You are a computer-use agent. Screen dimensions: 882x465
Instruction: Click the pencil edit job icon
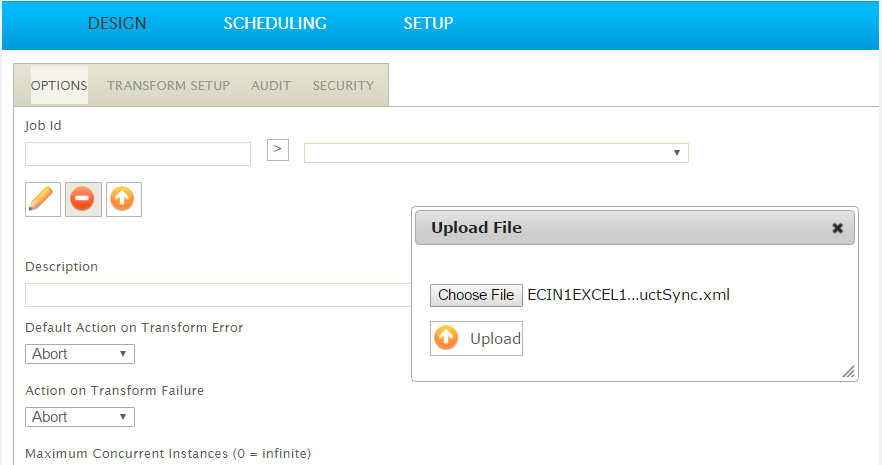(43, 199)
